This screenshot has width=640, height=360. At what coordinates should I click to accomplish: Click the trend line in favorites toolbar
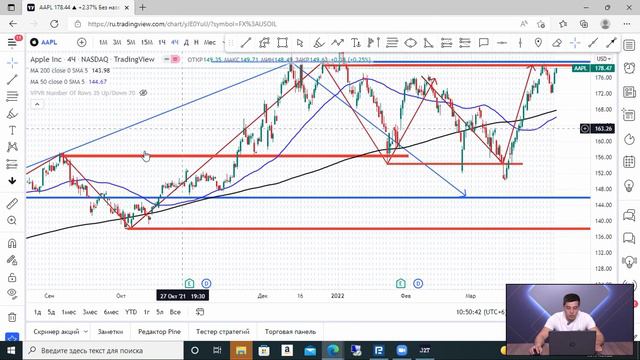246,42
